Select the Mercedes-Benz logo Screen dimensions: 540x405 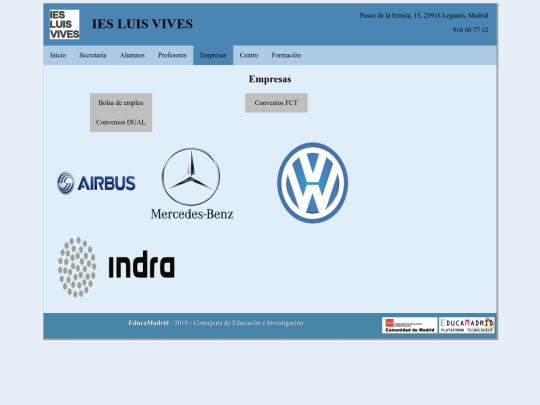pos(192,184)
